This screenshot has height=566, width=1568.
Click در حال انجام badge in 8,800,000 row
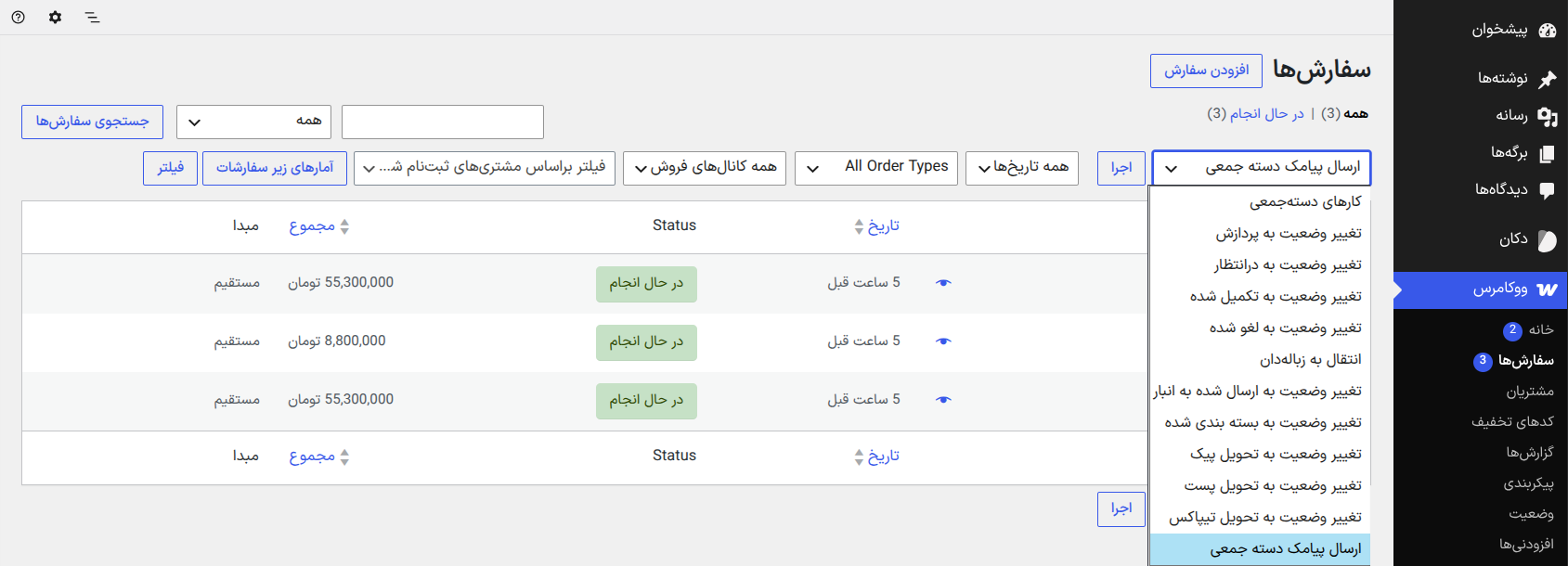click(x=646, y=342)
